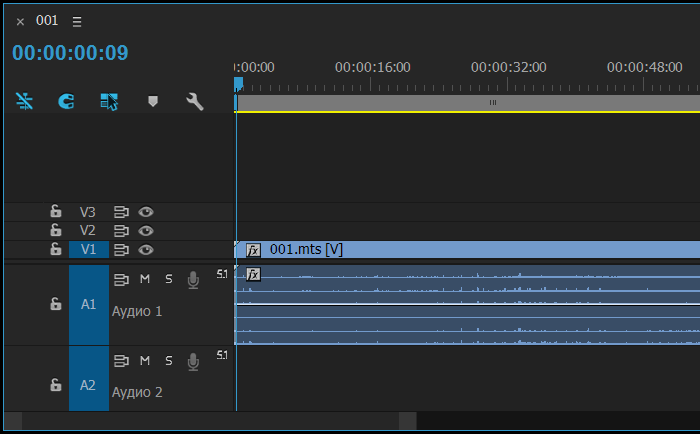Toggle Linked Selection icon

(x=109, y=101)
